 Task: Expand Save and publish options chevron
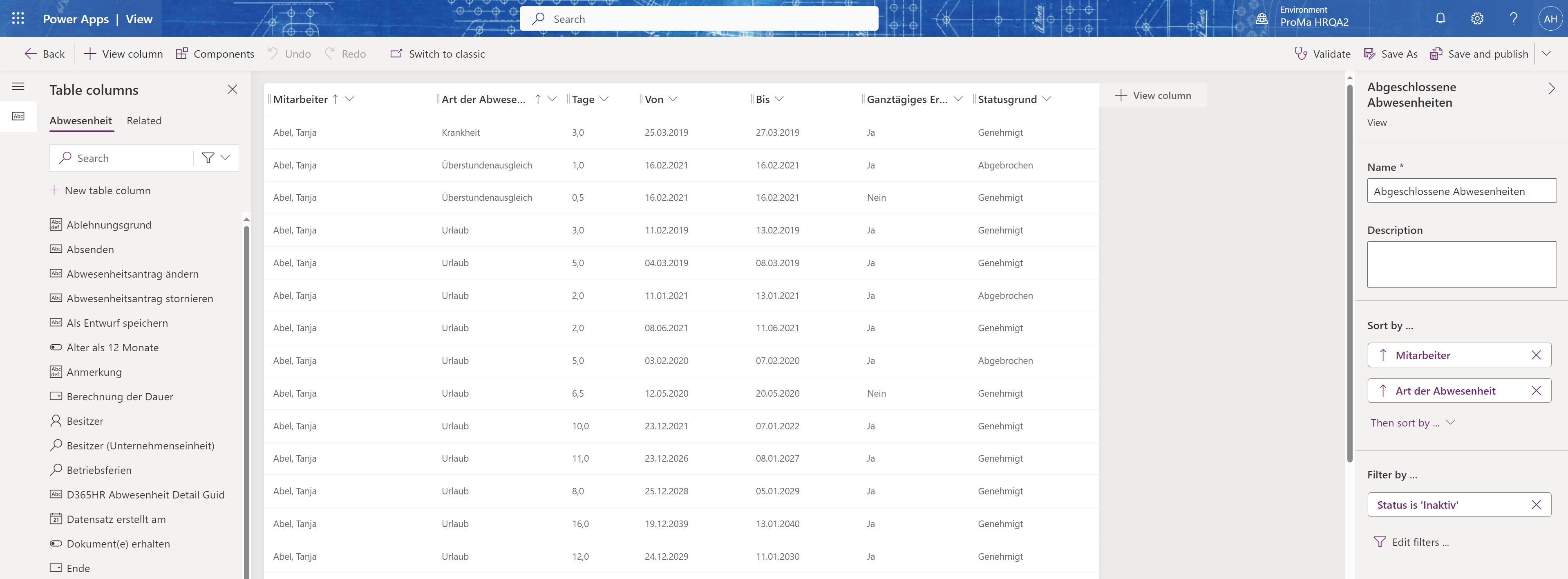click(1546, 54)
